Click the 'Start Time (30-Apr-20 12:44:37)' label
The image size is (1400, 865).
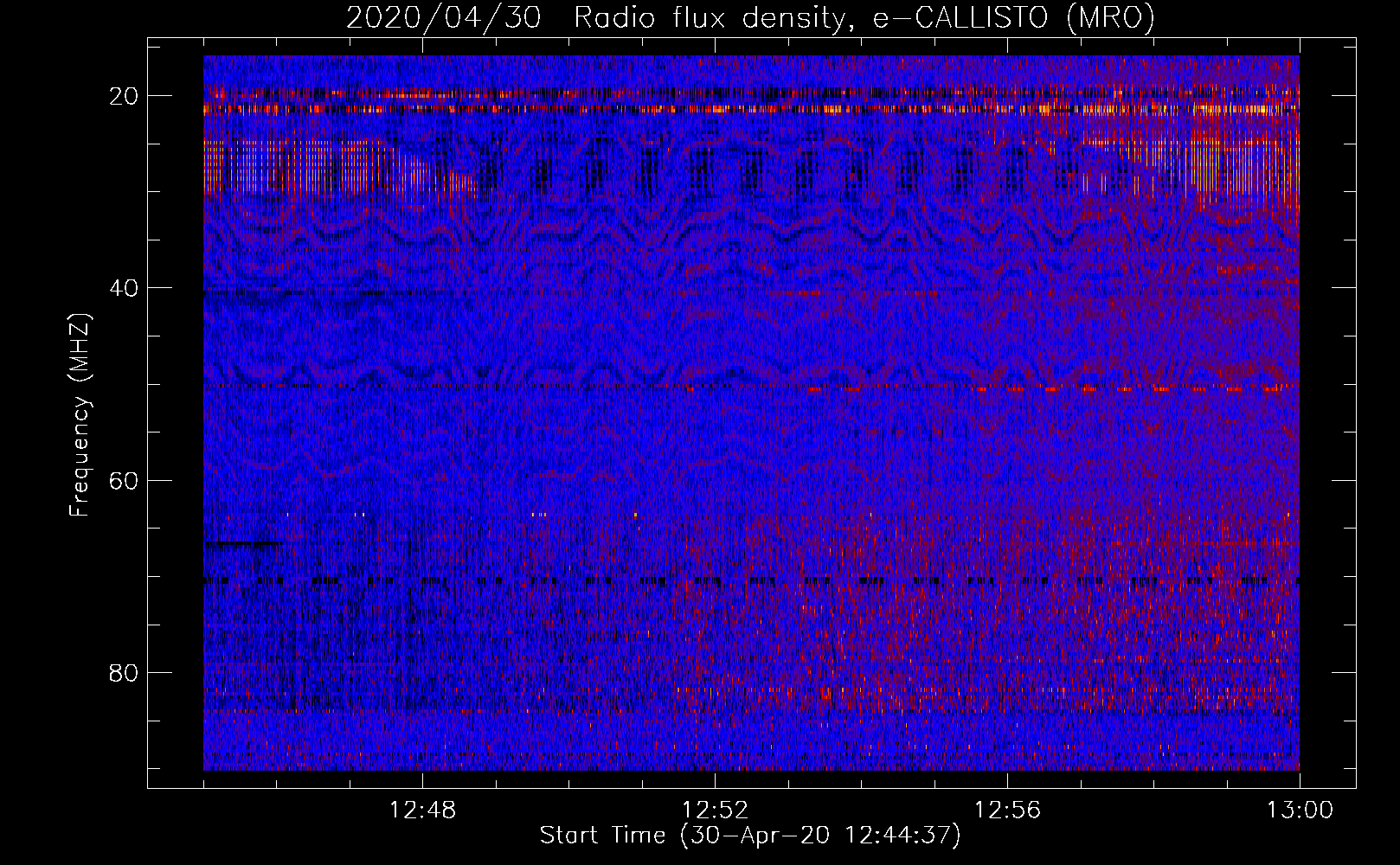[x=750, y=836]
